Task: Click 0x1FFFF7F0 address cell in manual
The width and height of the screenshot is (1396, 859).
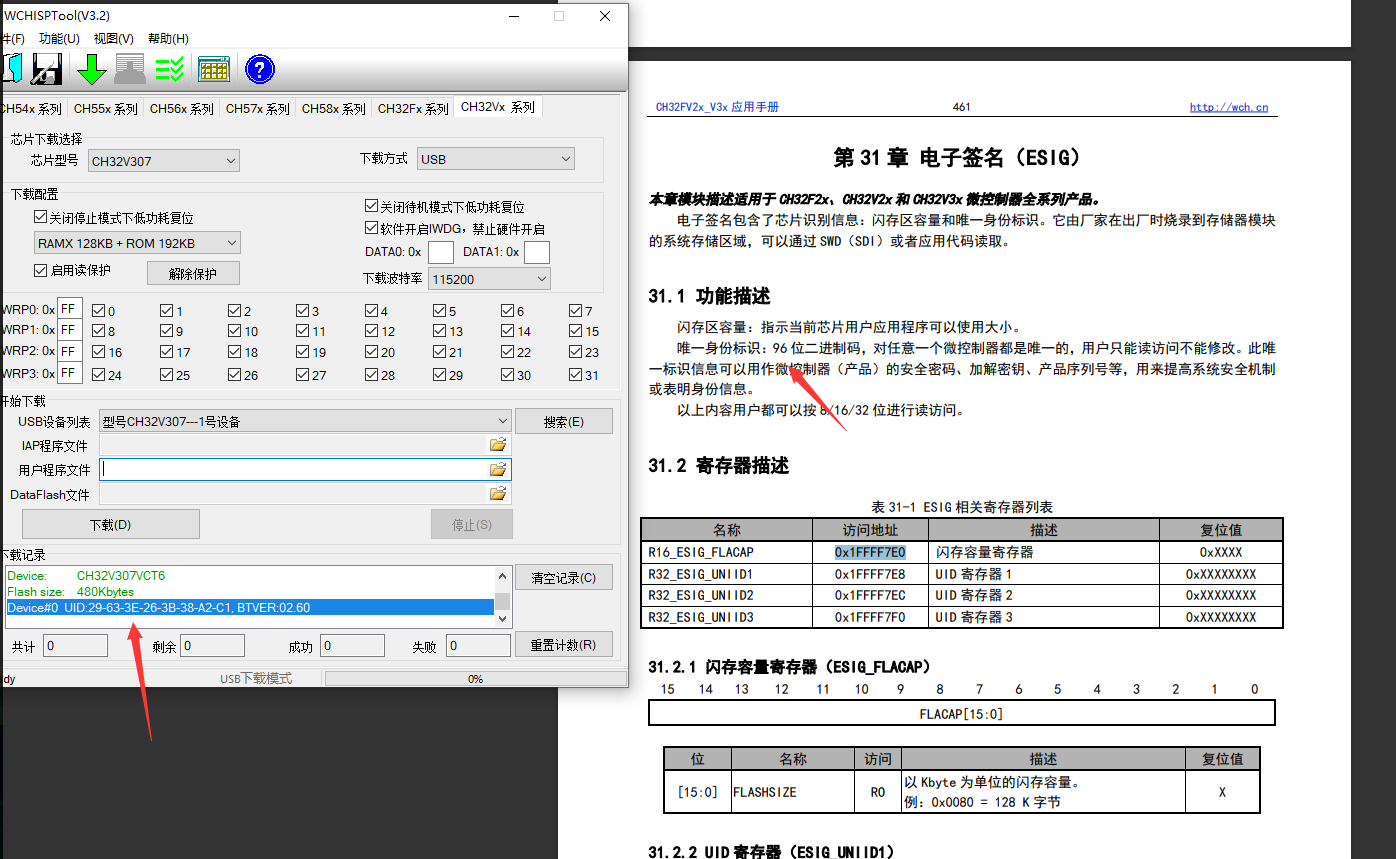Action: pyautogui.click(x=870, y=617)
